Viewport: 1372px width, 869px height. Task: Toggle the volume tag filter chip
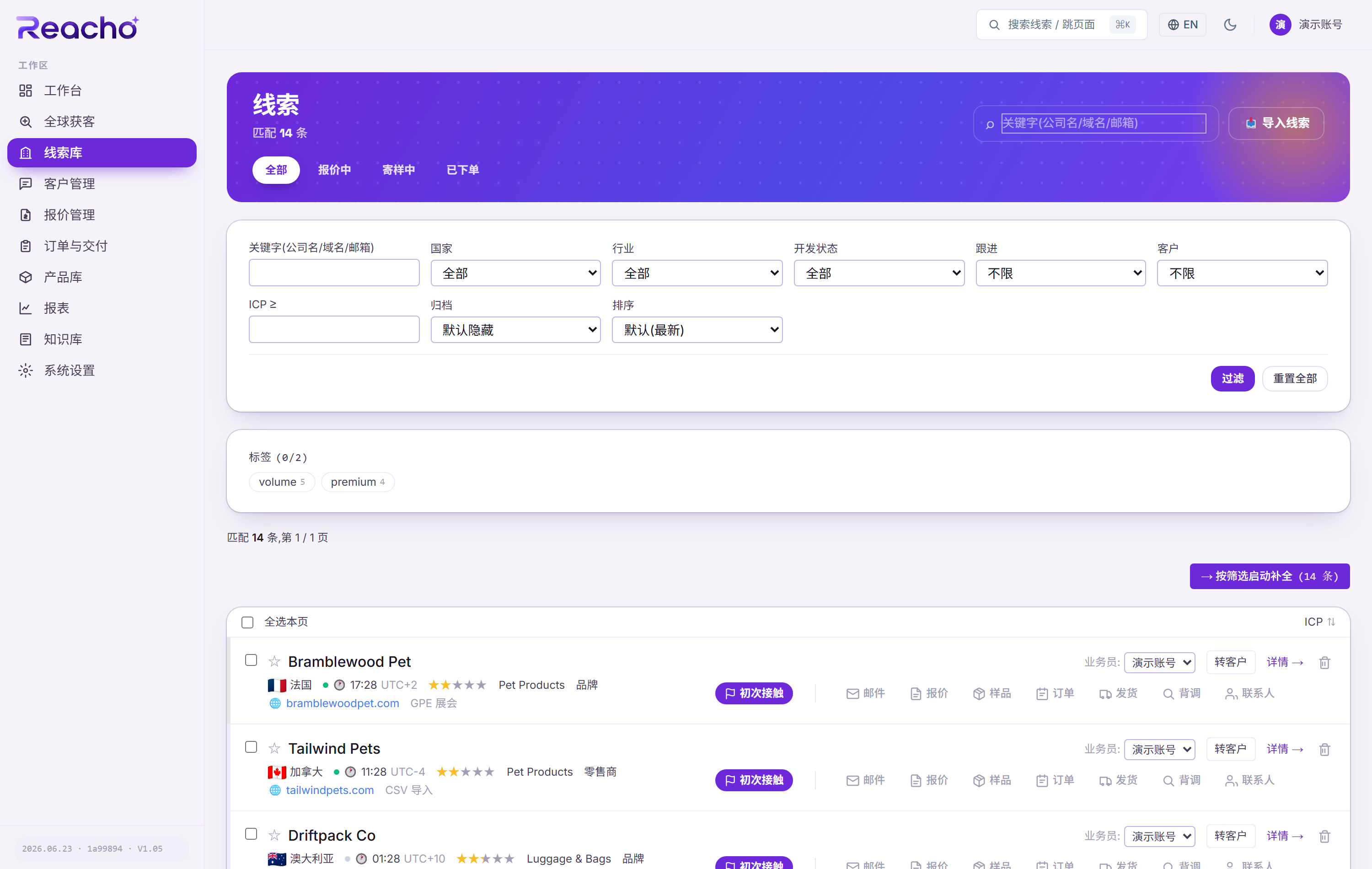click(281, 482)
